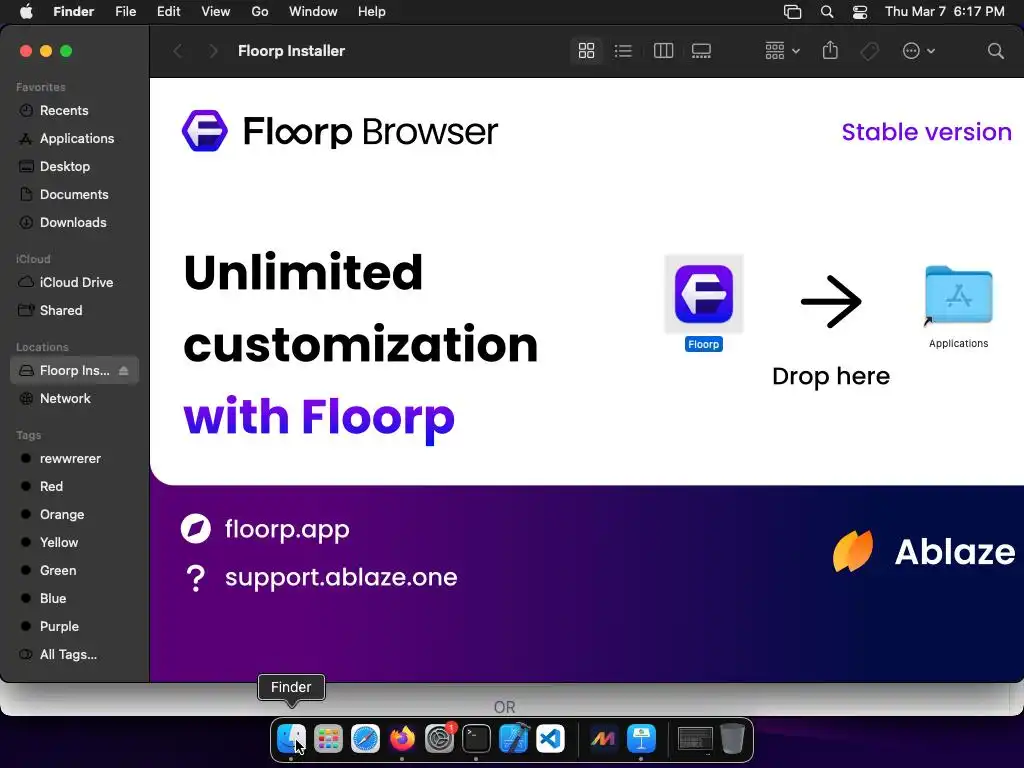
Task: Go back with the left chevron
Action: (178, 51)
